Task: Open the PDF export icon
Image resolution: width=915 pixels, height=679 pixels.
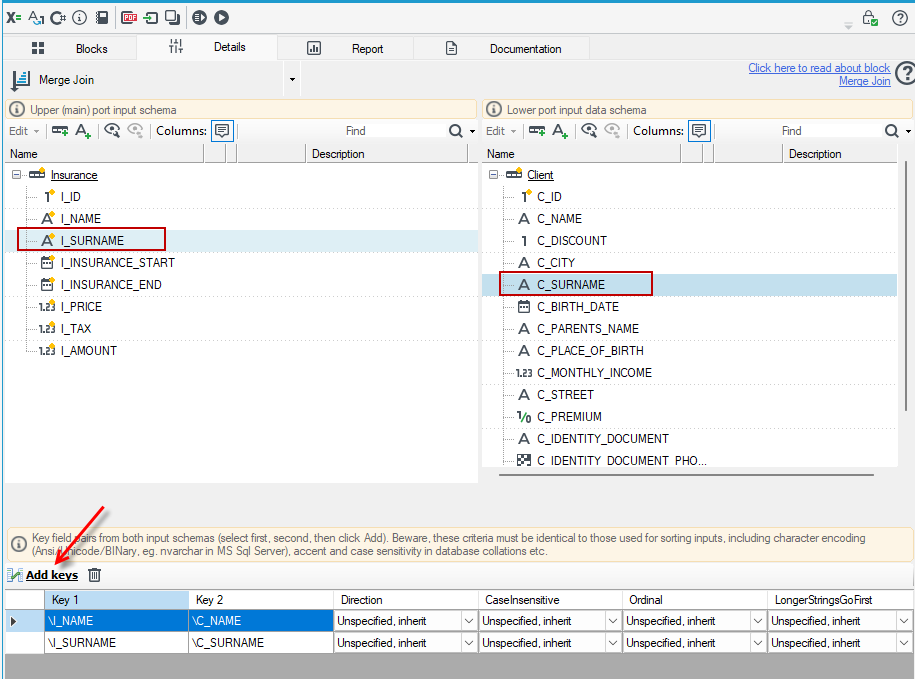Action: tap(129, 18)
